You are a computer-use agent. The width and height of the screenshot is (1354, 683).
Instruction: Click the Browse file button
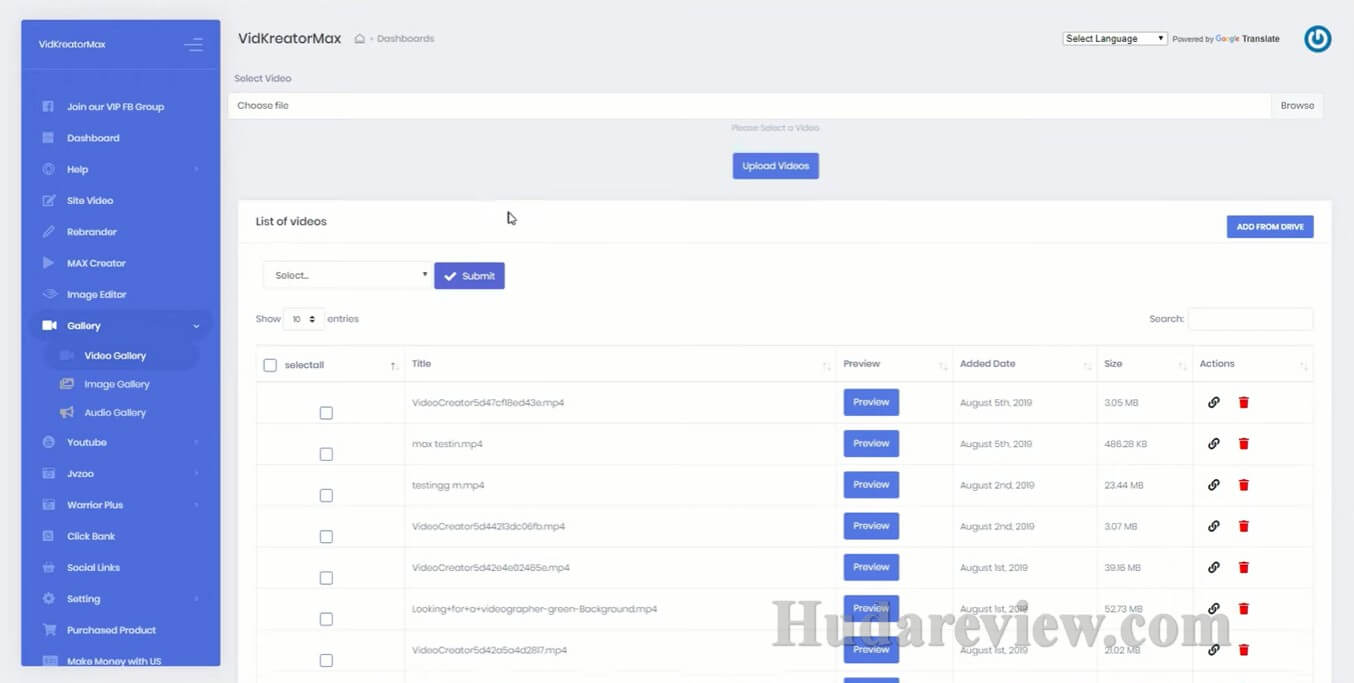tap(1297, 106)
